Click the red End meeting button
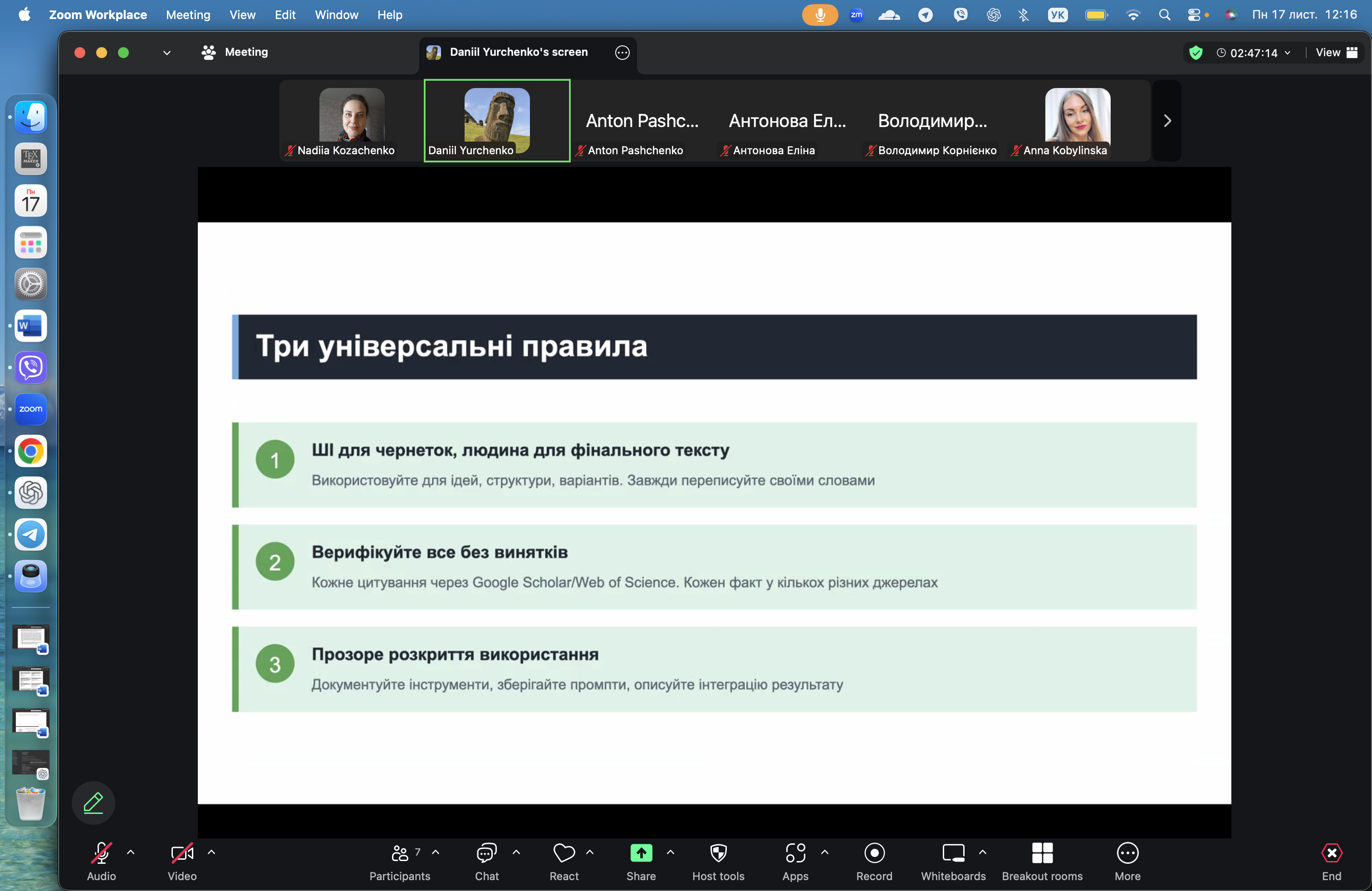 (1331, 853)
